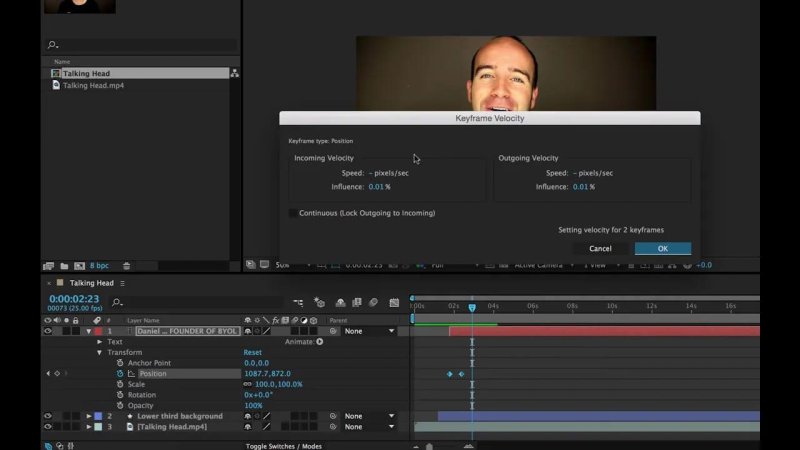Hide the Lower third background layer
This screenshot has width=800, height=450.
(48, 416)
